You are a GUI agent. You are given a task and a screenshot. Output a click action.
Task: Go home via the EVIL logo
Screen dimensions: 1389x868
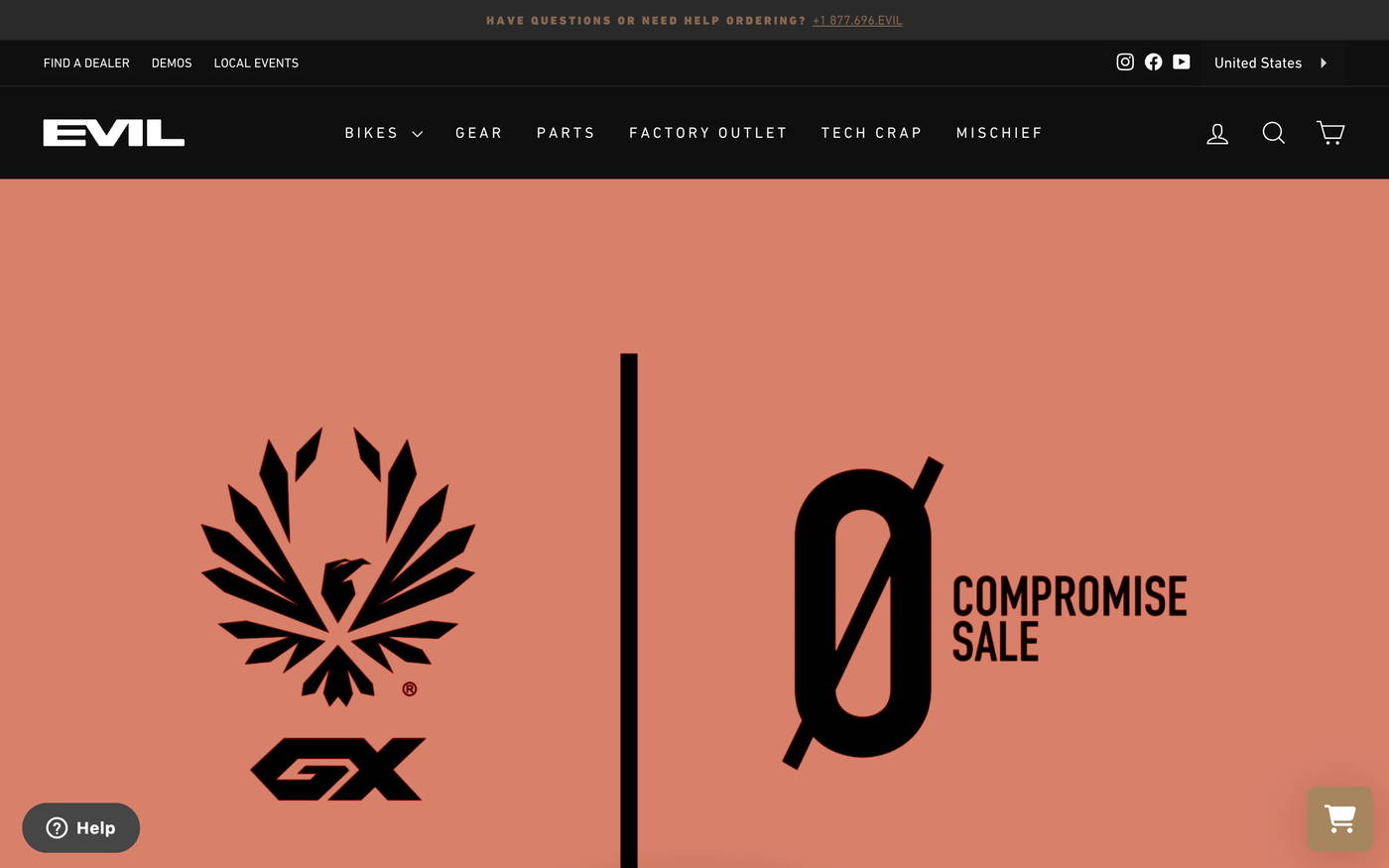(114, 133)
